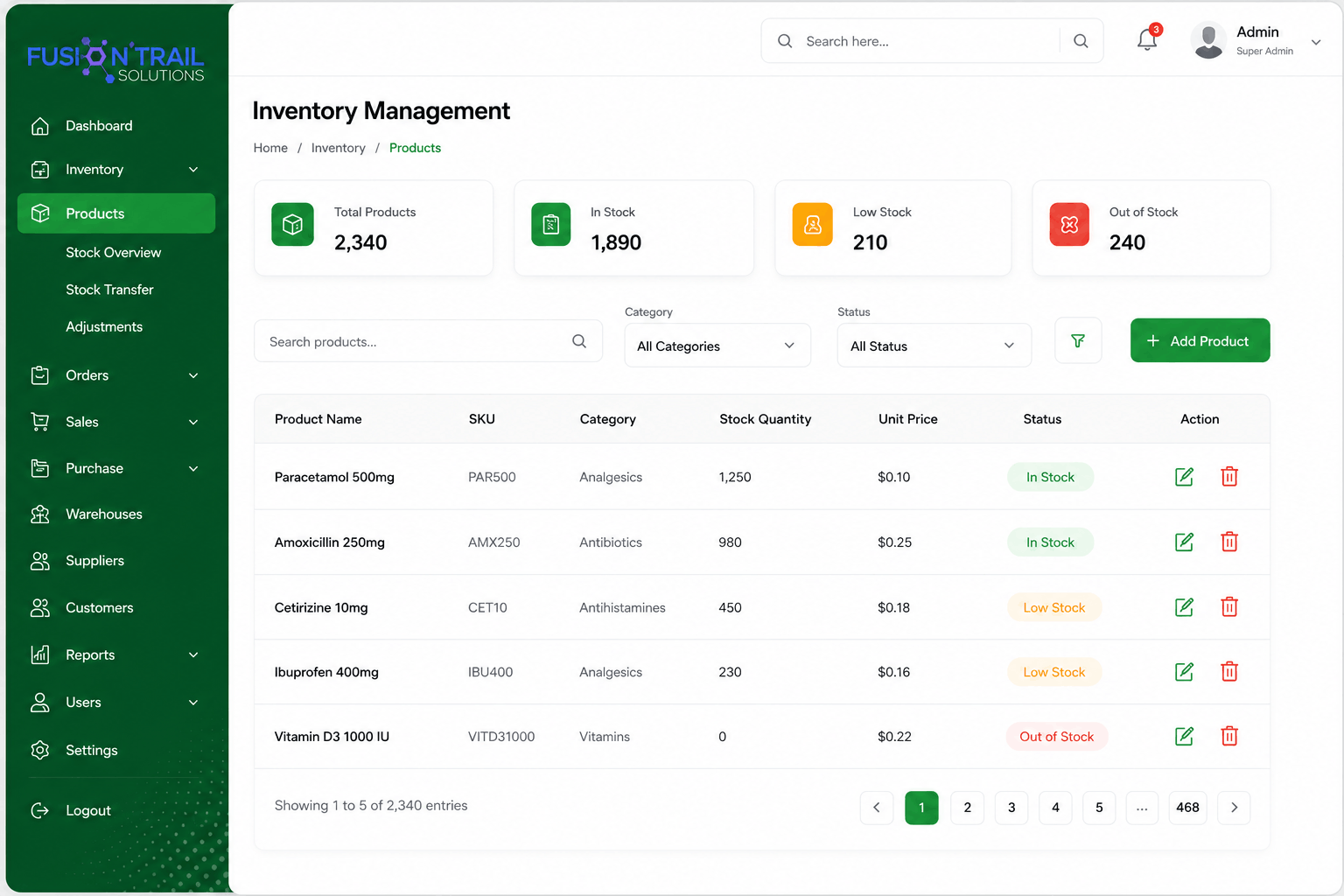Click the Warehouses sidebar icon
Screen dimensions: 1344x896
pos(40,514)
